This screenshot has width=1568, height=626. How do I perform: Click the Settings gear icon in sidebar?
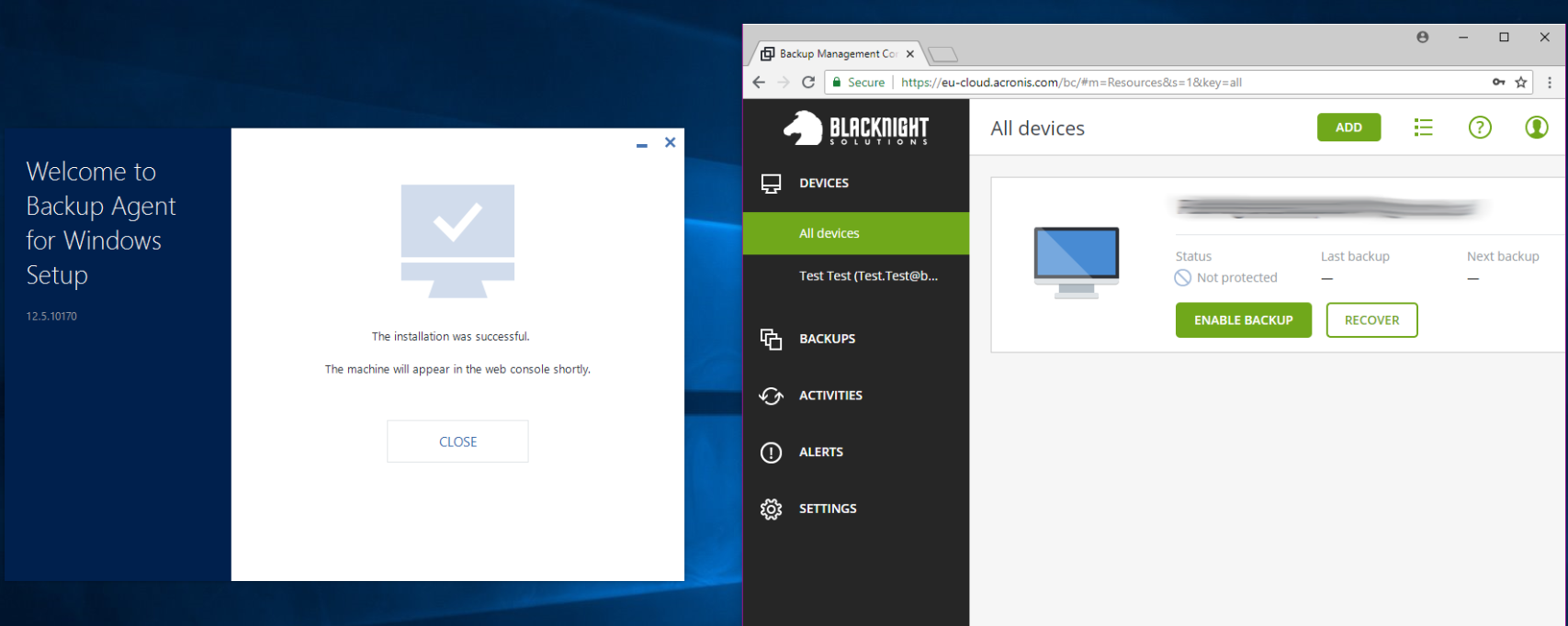tap(771, 509)
